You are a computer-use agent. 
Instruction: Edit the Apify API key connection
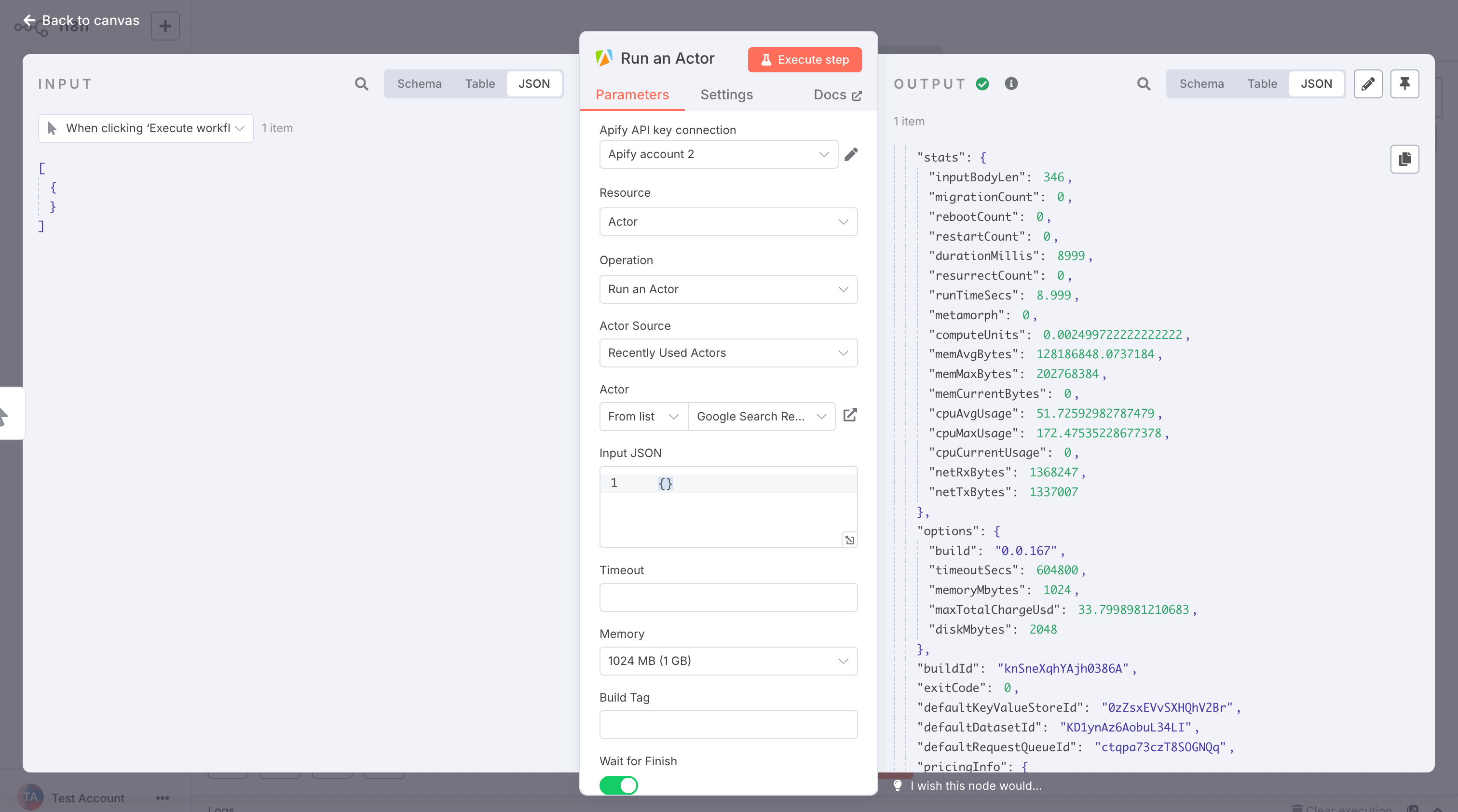[x=851, y=154]
